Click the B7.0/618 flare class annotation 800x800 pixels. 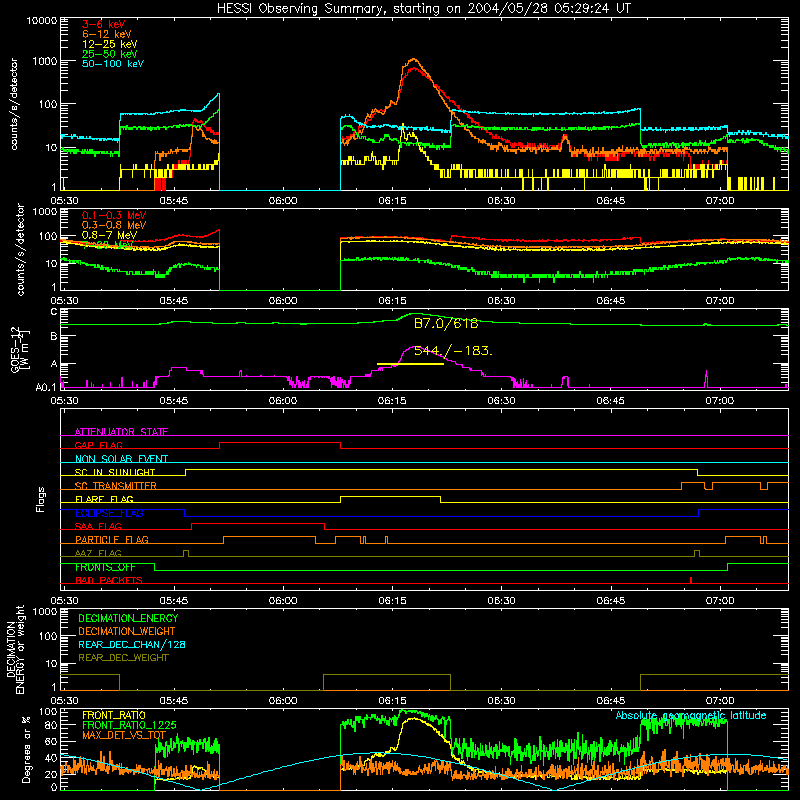pos(446,323)
